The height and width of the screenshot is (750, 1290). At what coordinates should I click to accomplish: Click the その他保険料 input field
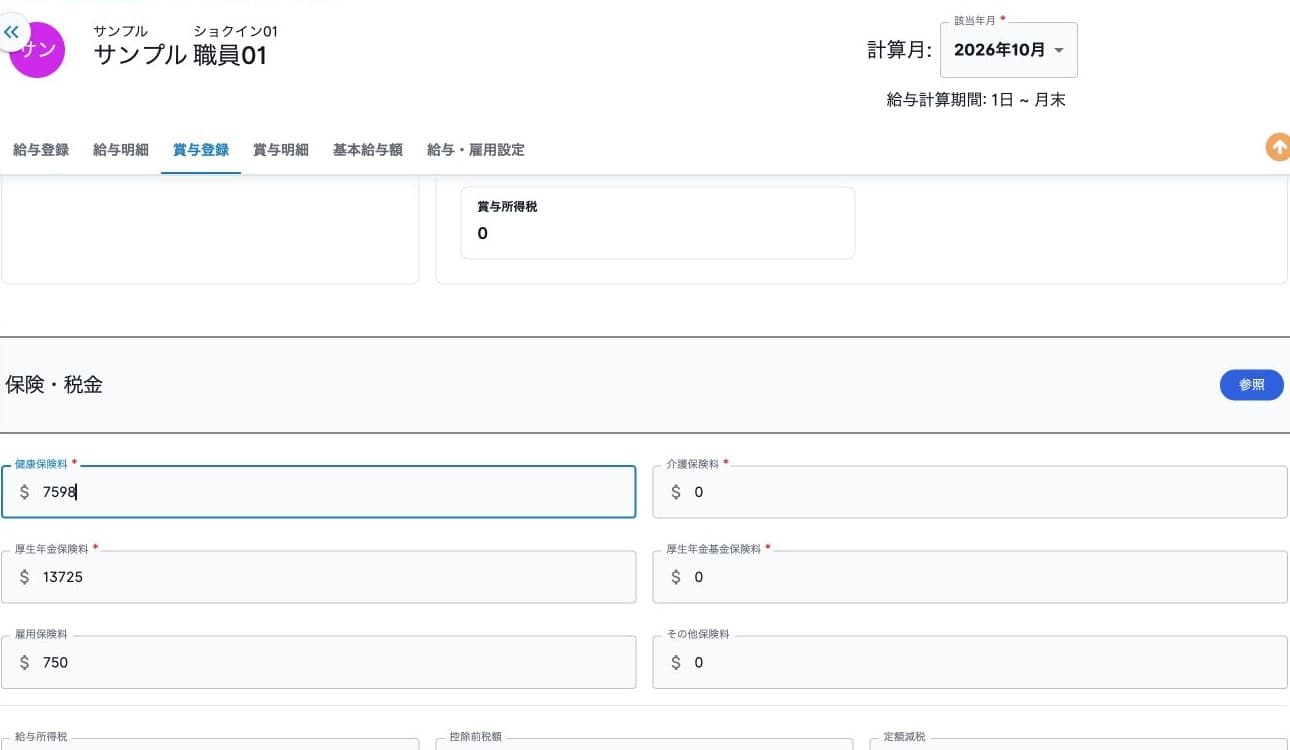970,662
